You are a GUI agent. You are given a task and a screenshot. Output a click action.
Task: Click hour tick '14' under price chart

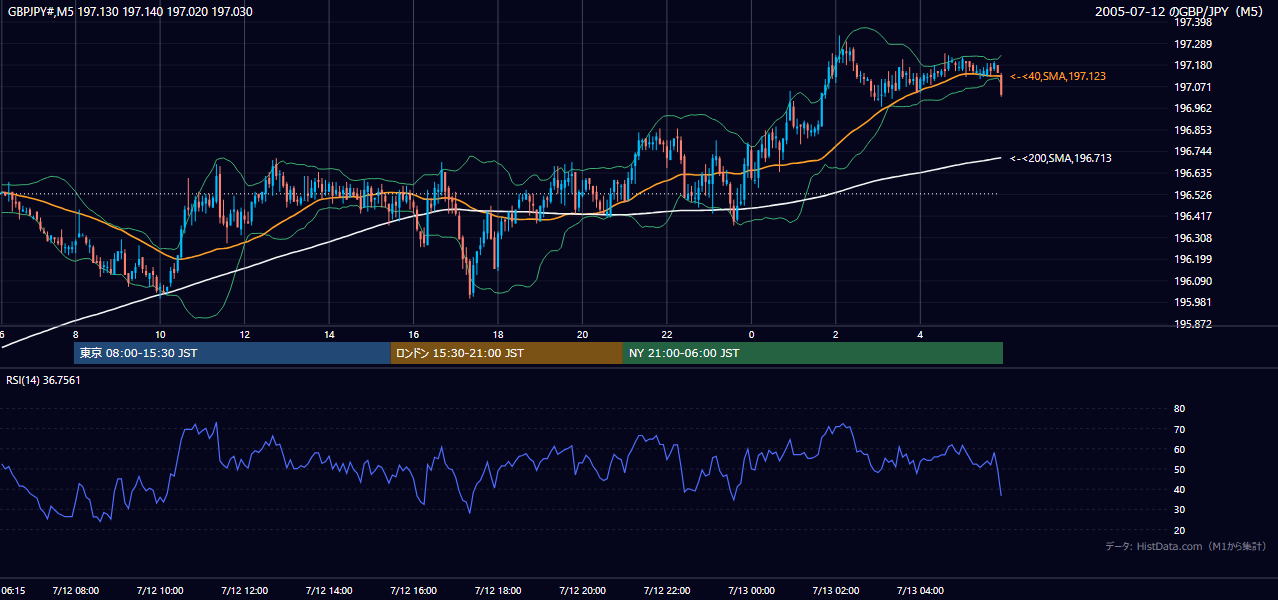point(329,334)
